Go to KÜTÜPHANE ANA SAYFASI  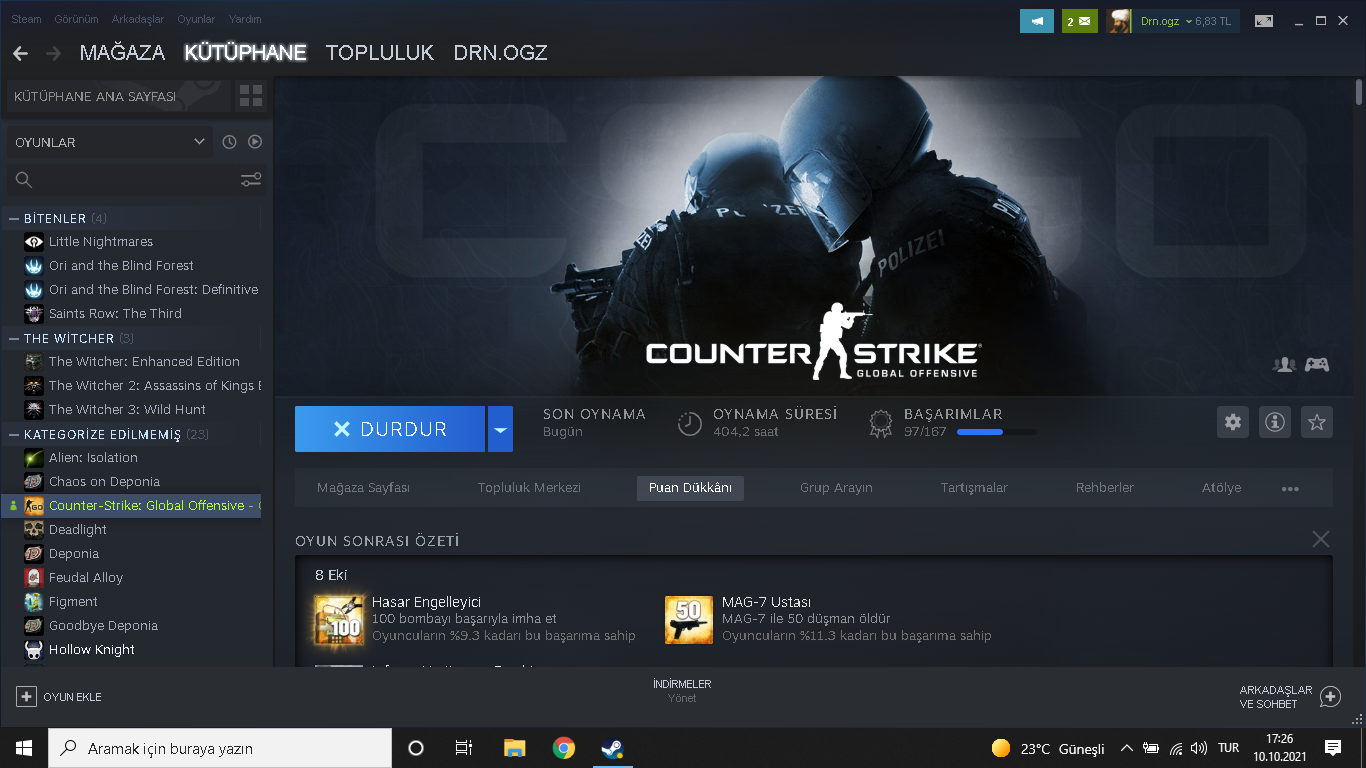coord(117,96)
